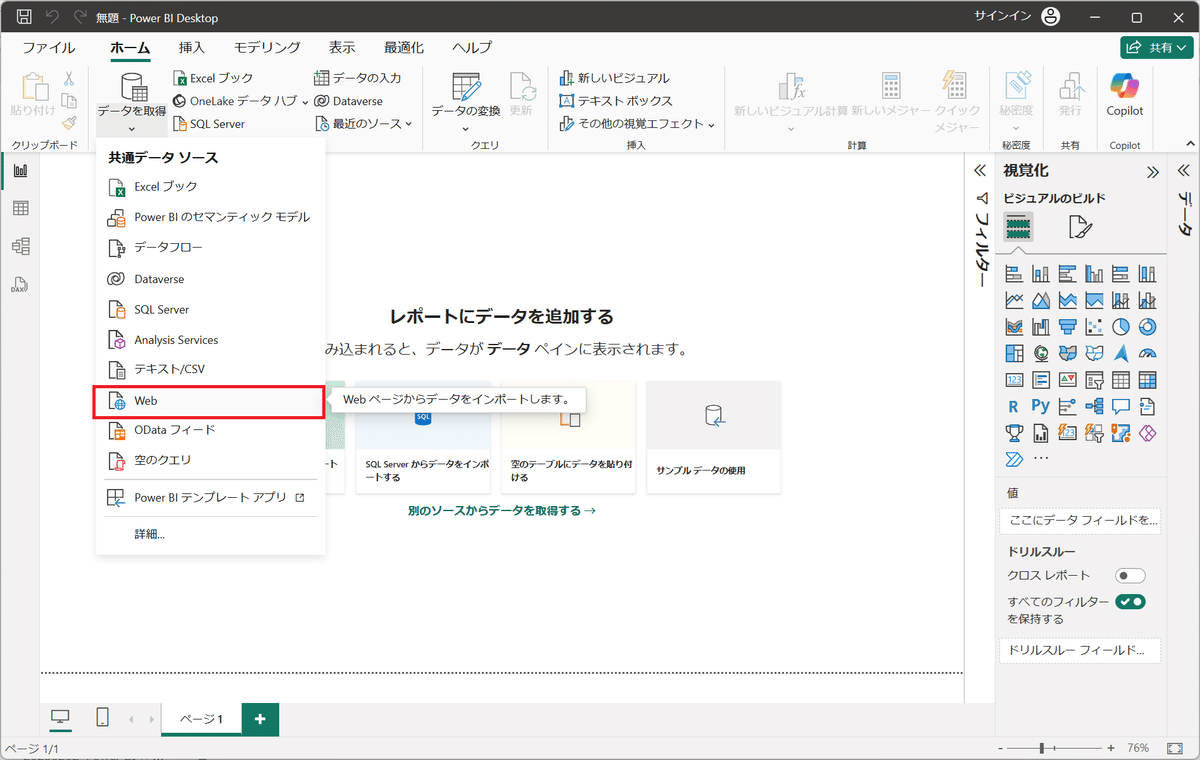The width and height of the screenshot is (1200, 760).
Task: Open the Format visual brush tab
Action: pyautogui.click(x=1080, y=227)
